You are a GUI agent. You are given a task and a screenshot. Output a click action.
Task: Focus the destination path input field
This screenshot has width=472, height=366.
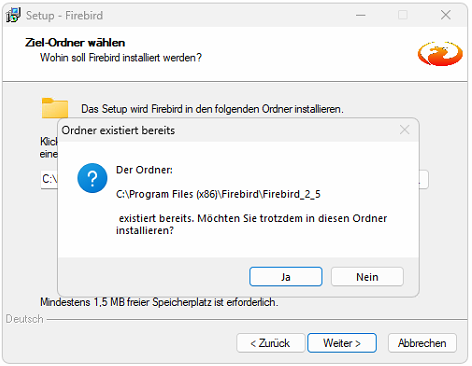pos(49,179)
